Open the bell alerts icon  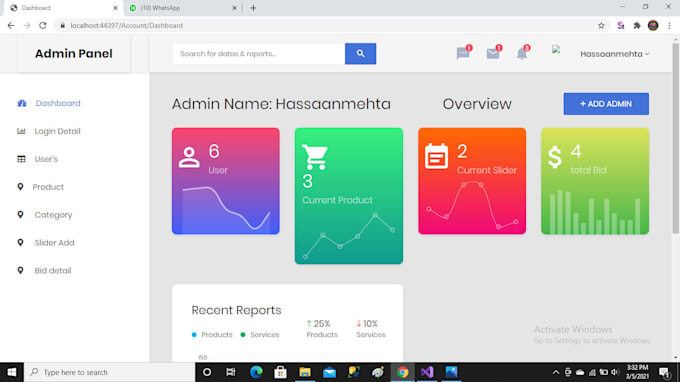click(522, 53)
